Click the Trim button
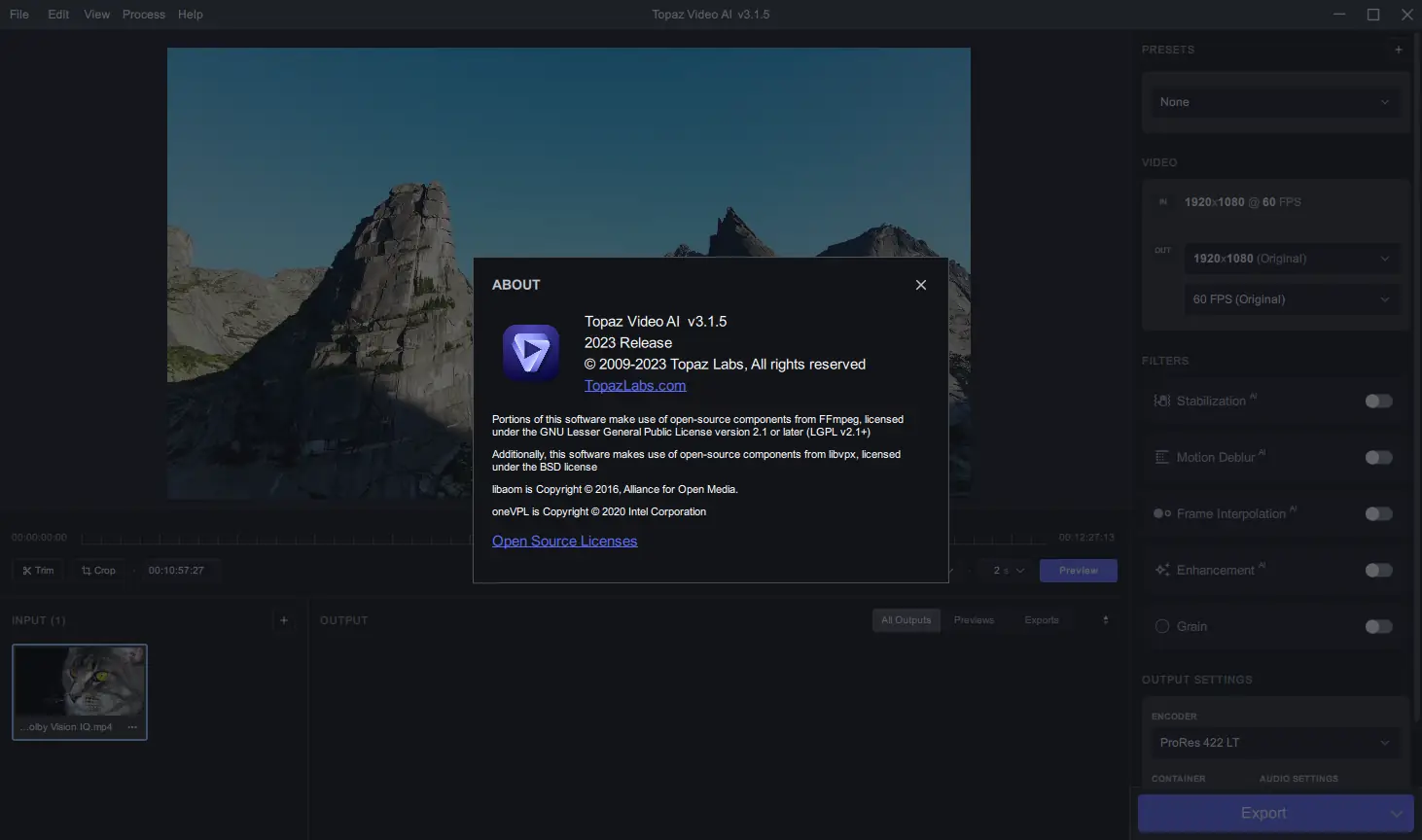 click(x=38, y=571)
